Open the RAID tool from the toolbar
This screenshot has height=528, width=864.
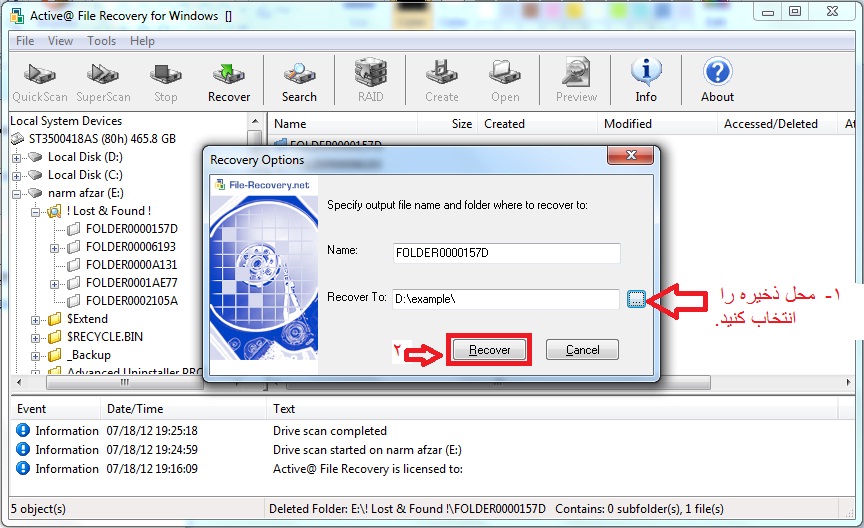click(x=370, y=82)
